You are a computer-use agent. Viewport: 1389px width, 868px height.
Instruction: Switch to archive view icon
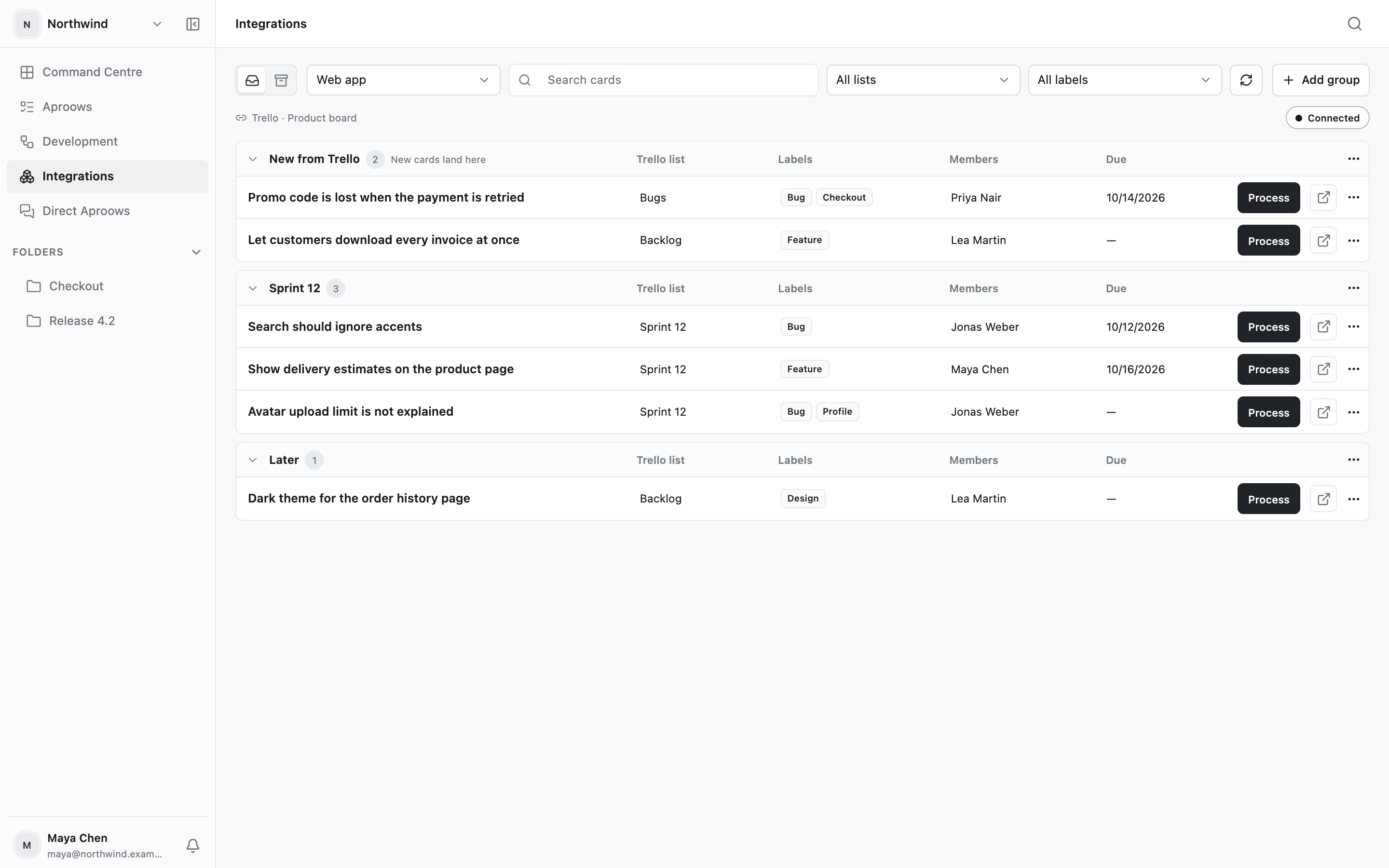coord(281,80)
